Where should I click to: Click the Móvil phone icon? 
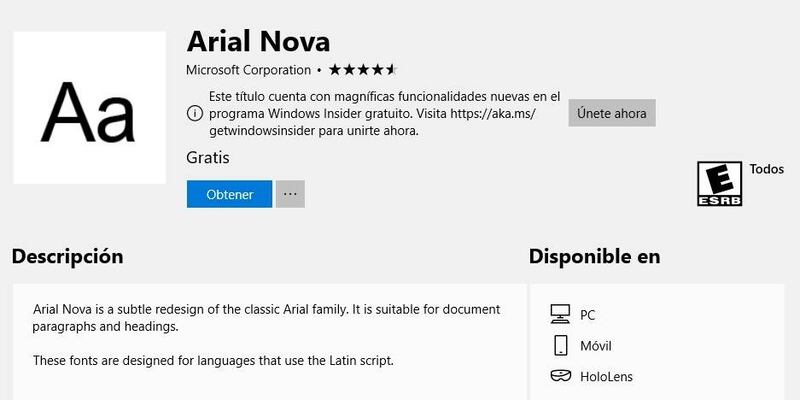[x=560, y=346]
